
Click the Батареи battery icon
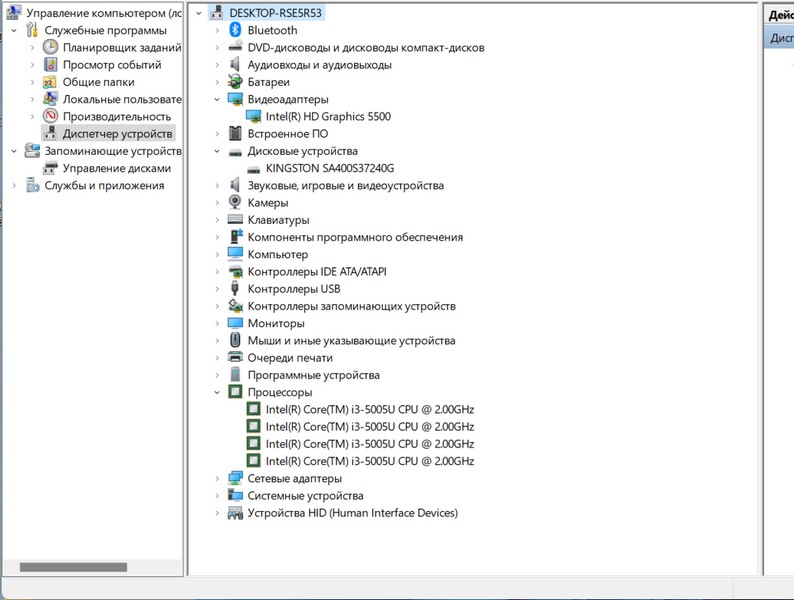[235, 82]
